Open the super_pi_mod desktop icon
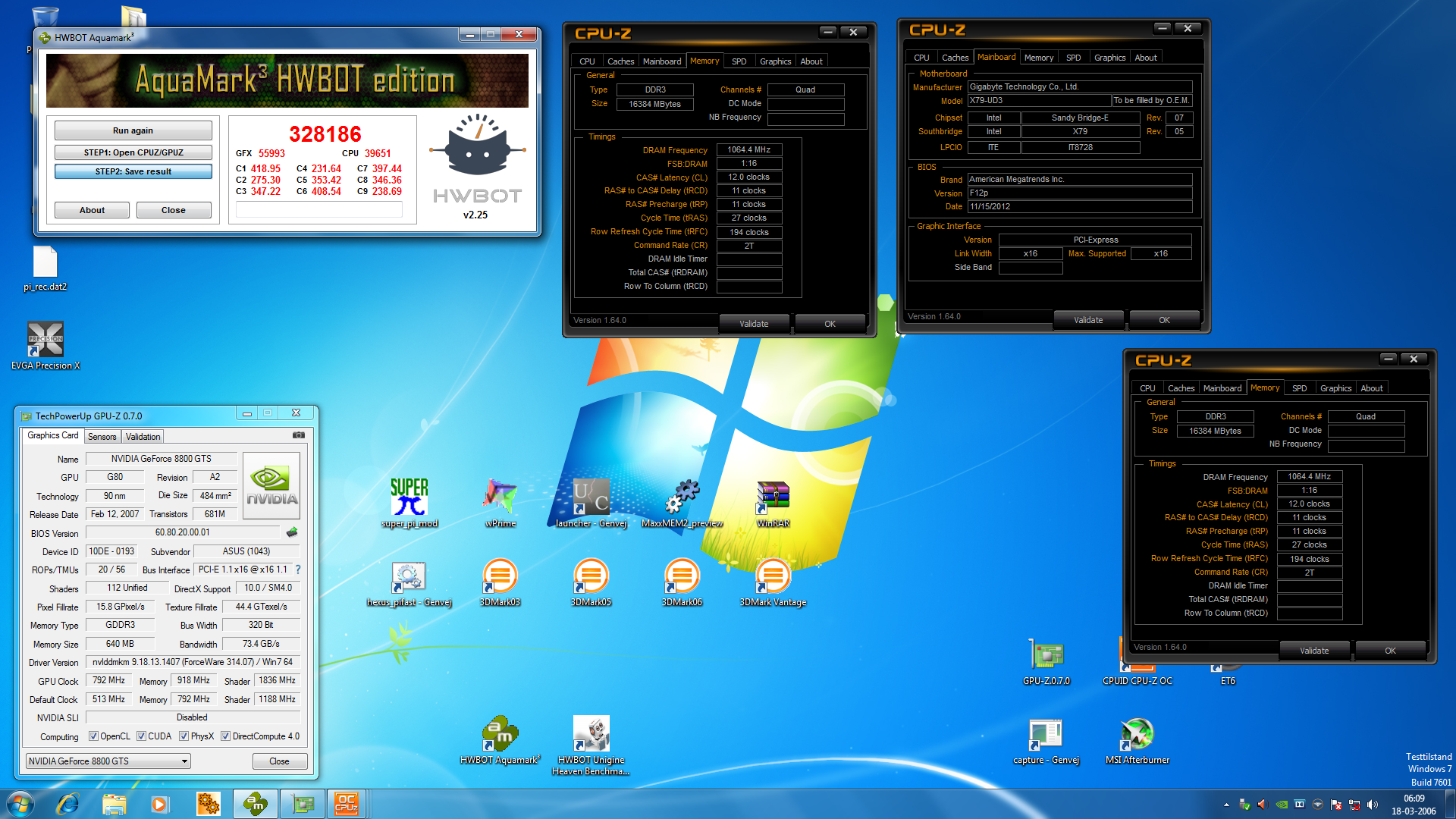Image resolution: width=1456 pixels, height=819 pixels. 409,502
